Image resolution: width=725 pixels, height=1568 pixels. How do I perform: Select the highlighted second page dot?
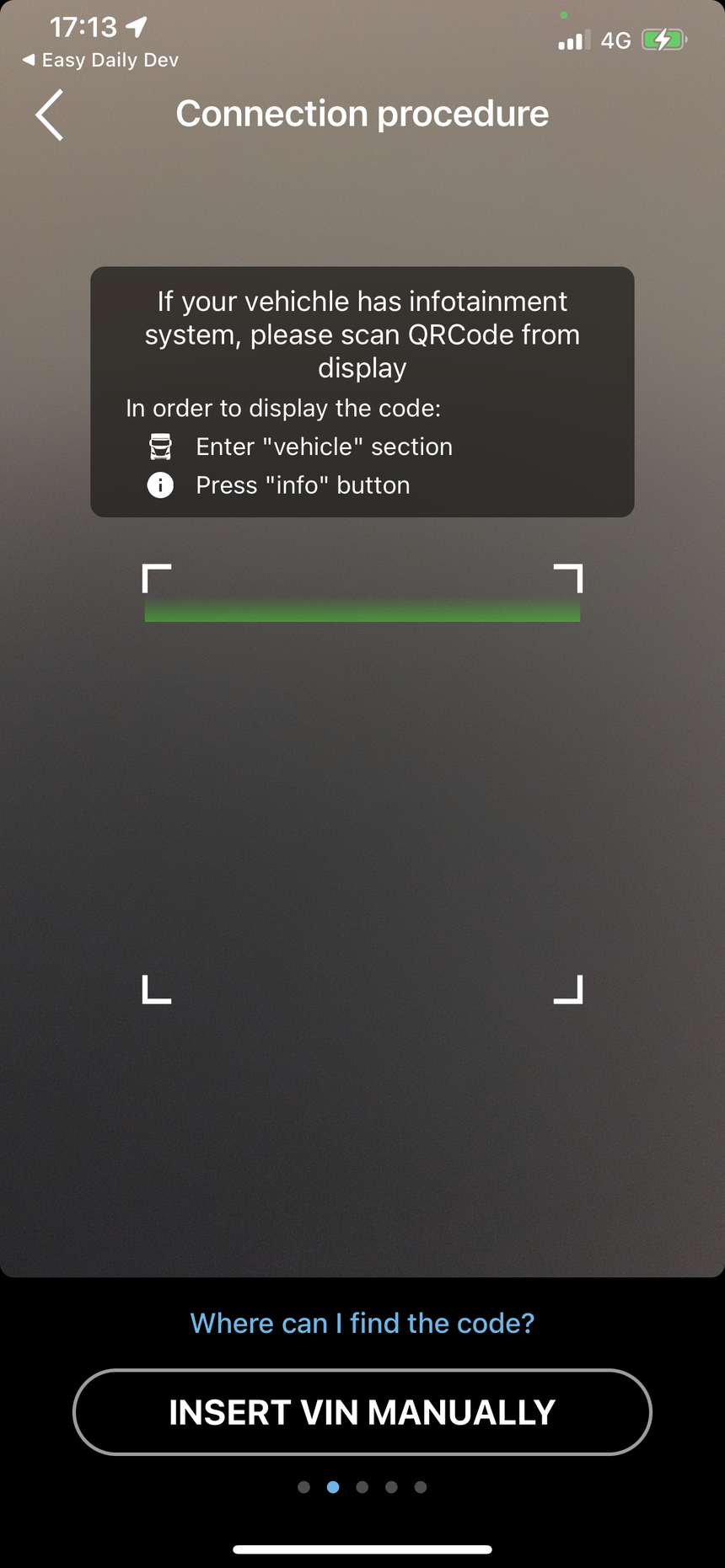333,1487
